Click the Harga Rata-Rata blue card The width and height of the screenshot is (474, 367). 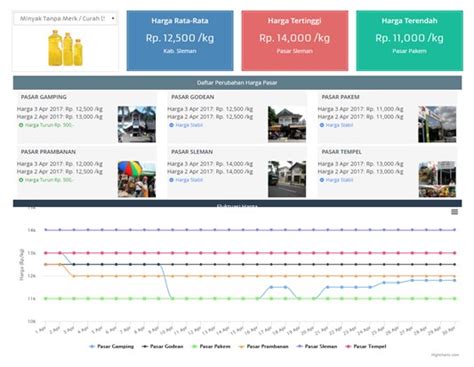point(180,41)
